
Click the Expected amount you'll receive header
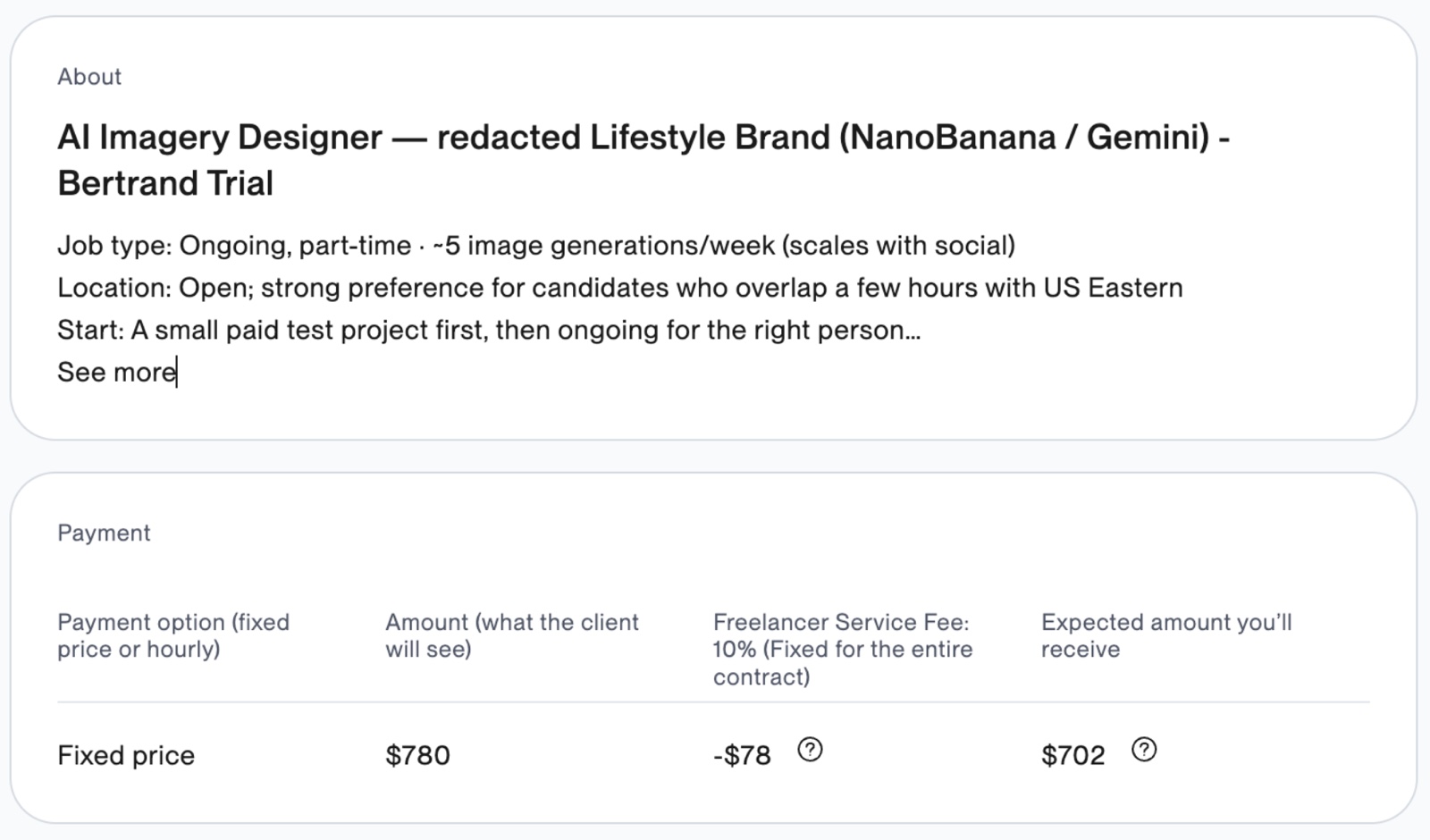pyautogui.click(x=1166, y=635)
